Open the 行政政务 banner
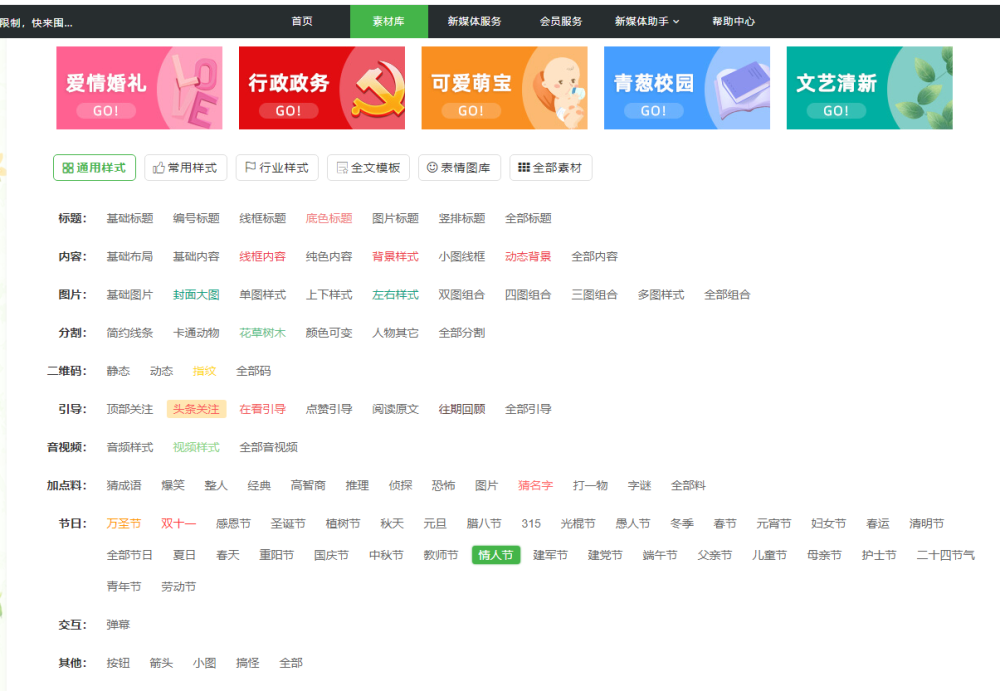1000x691 pixels. coord(321,87)
